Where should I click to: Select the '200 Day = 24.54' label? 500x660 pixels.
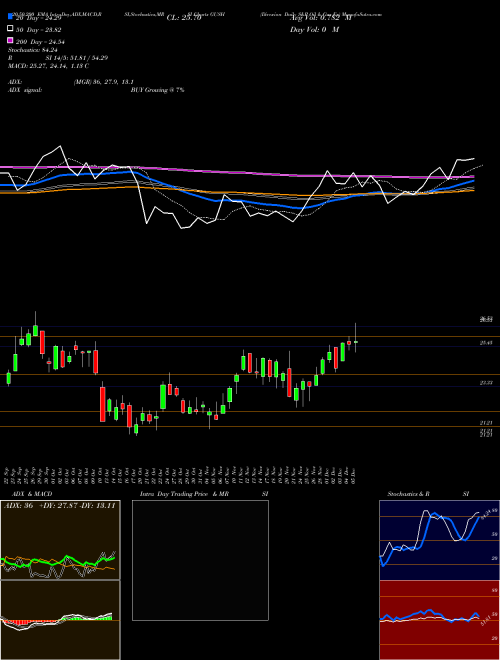(40, 42)
